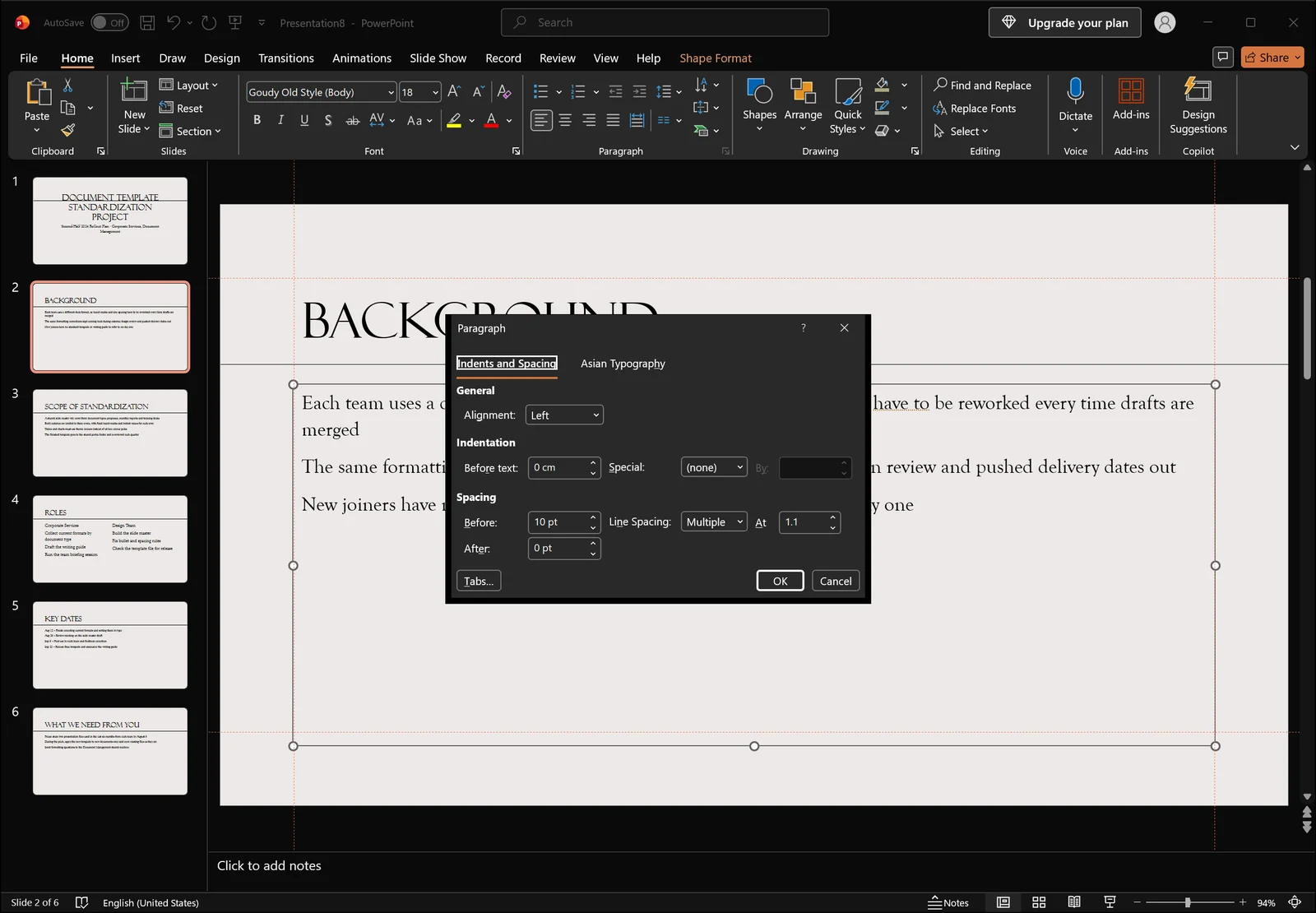Click Find and Replace

(x=982, y=85)
